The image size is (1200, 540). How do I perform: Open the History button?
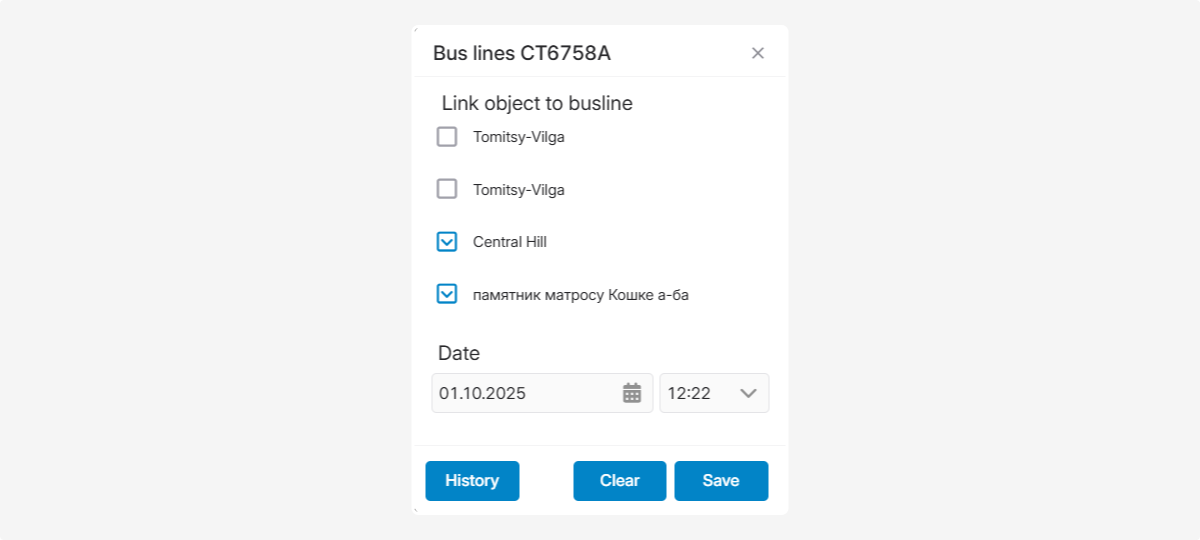point(472,481)
